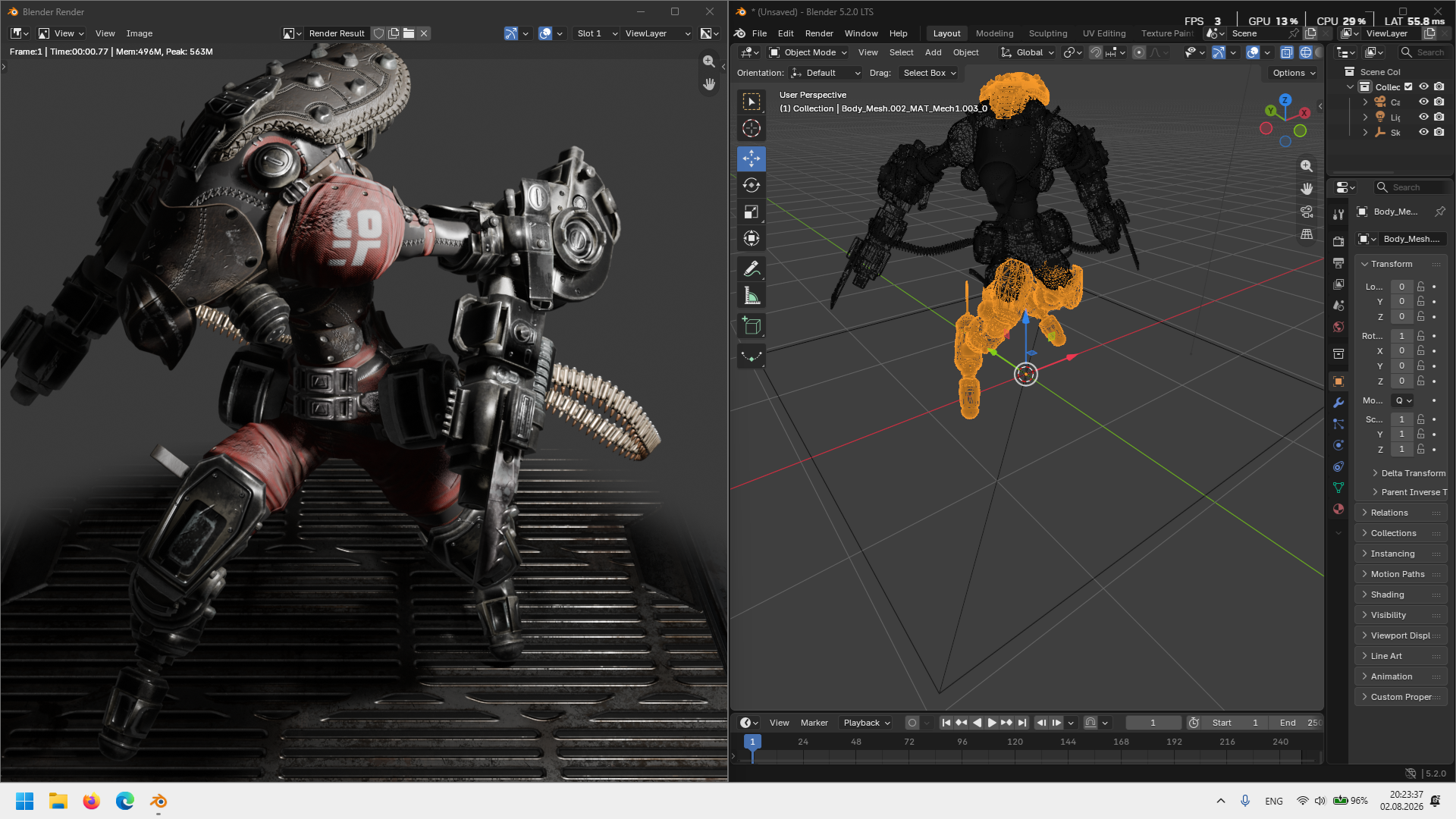Viewport: 1456px width, 819px height.
Task: Open the Select Box drag dropdown
Action: point(929,73)
